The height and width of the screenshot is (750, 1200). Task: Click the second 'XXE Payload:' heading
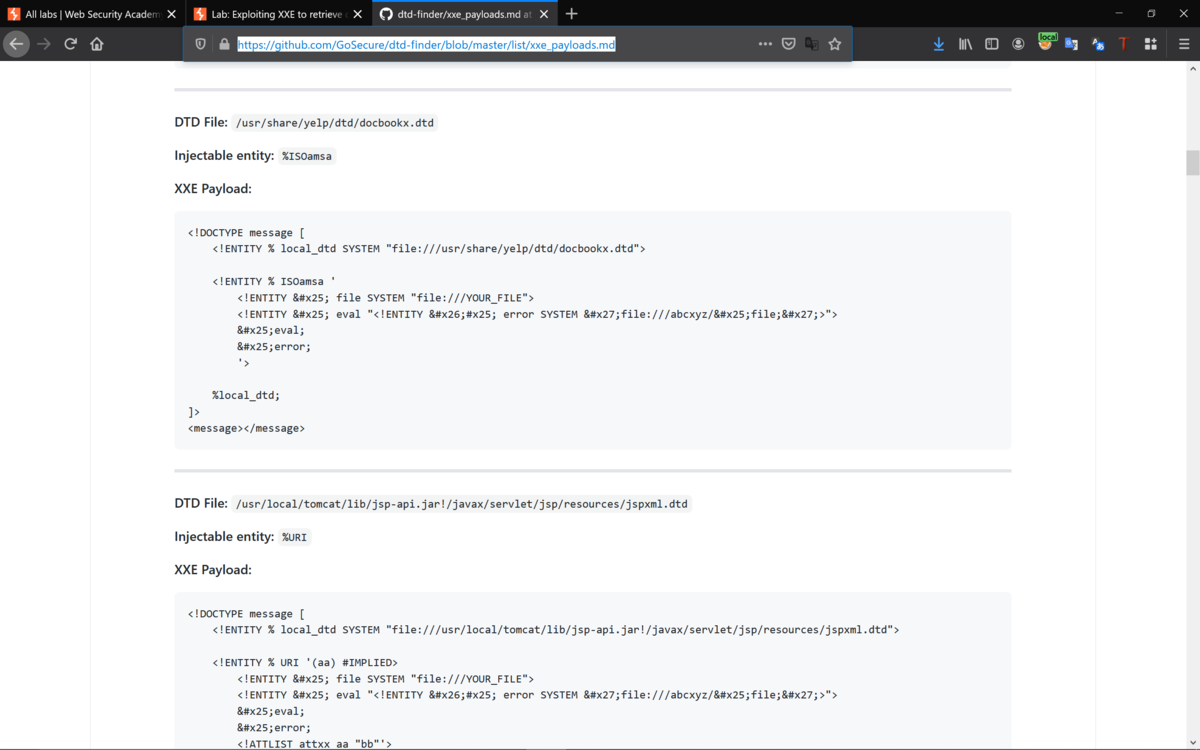click(x=213, y=570)
